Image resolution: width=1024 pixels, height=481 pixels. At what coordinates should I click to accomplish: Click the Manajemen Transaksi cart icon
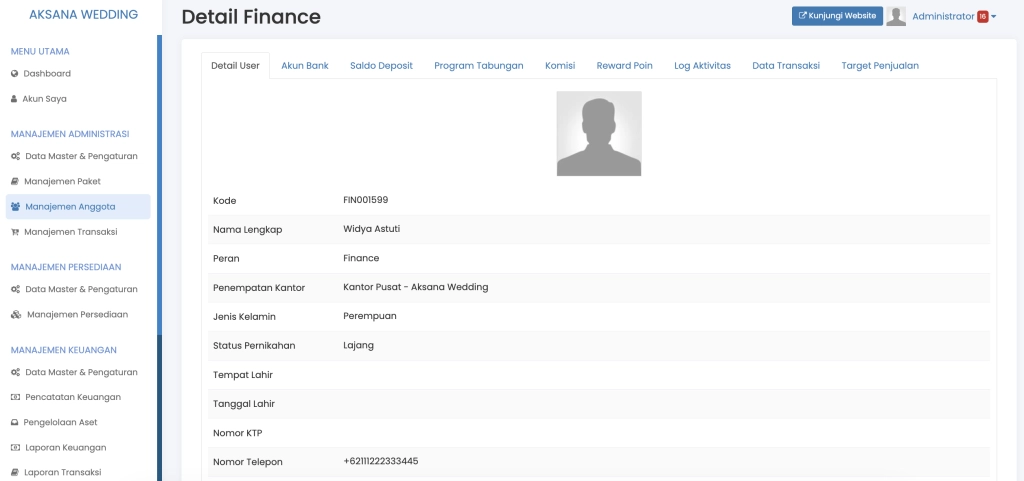[x=14, y=232]
